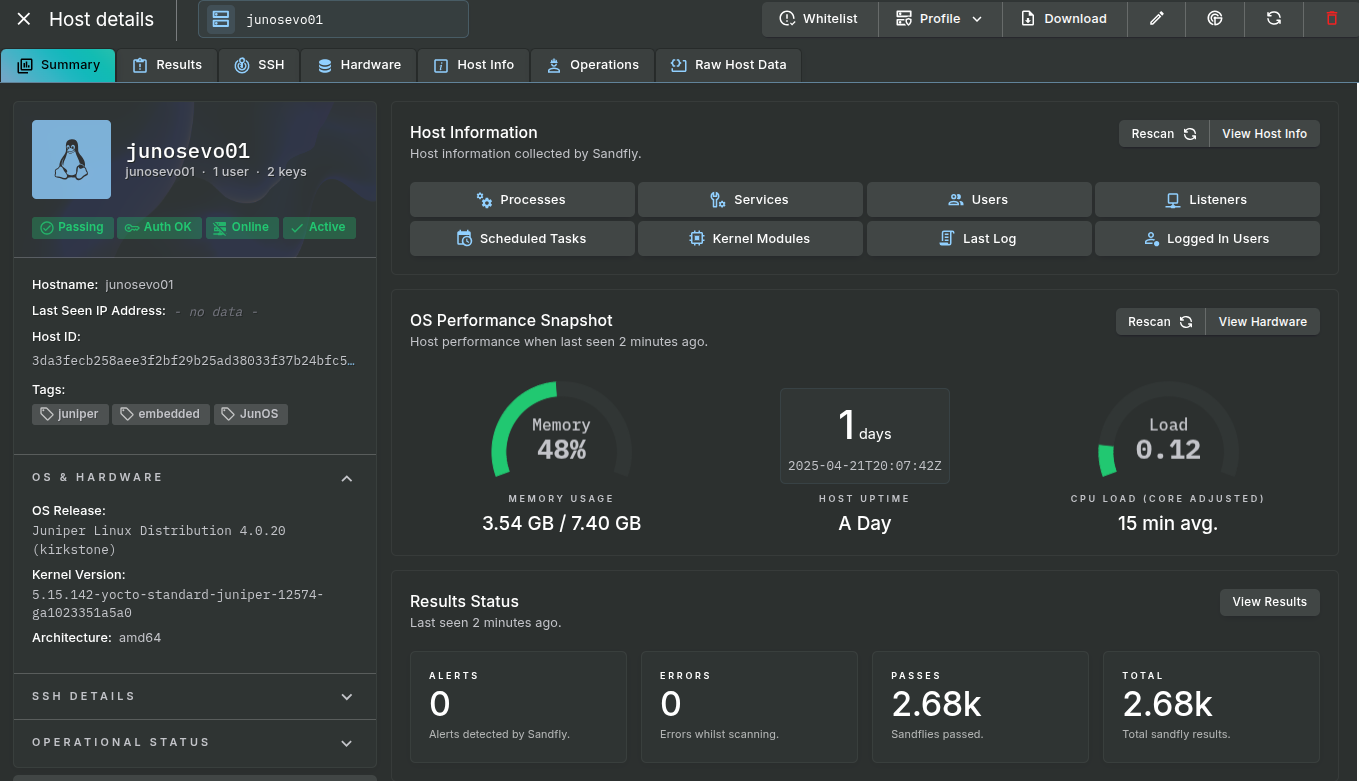Click the red trash delete icon
The width and height of the screenshot is (1359, 781).
click(1331, 19)
